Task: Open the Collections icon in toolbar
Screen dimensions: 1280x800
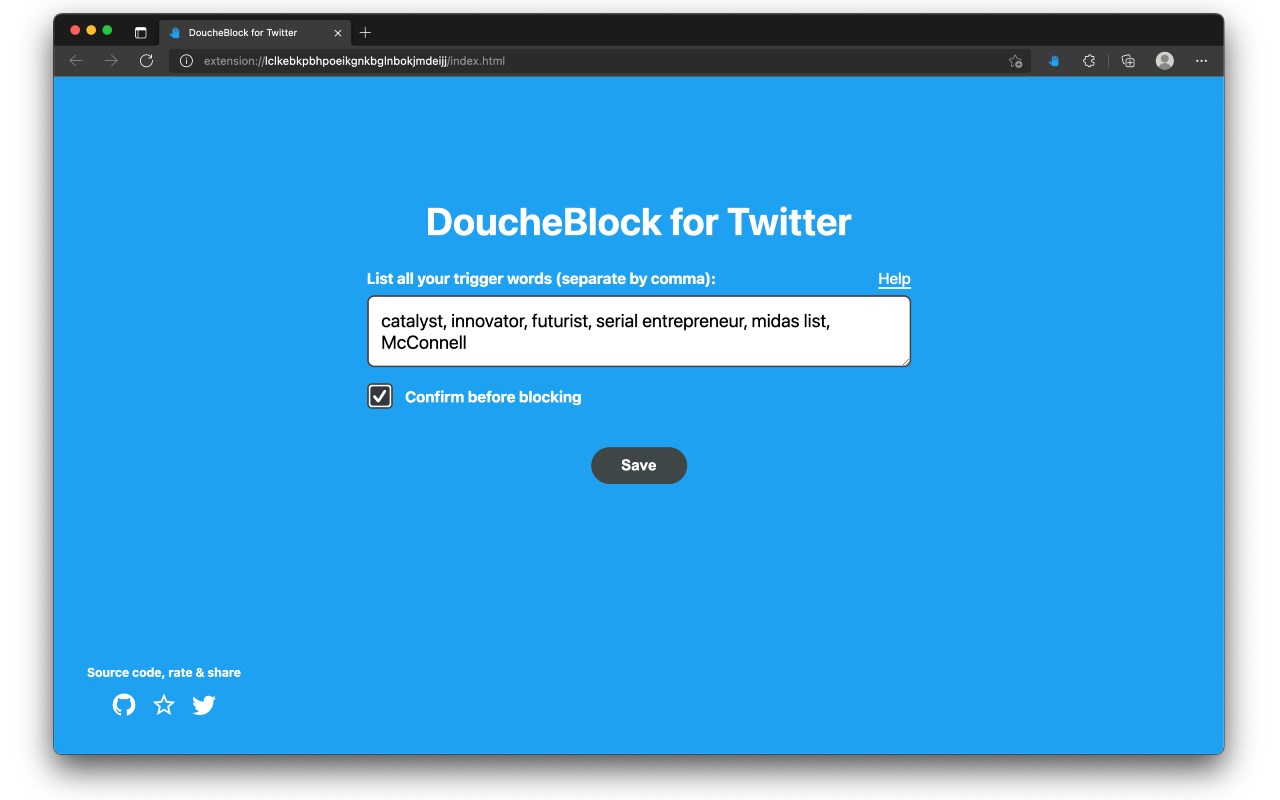Action: (1128, 61)
